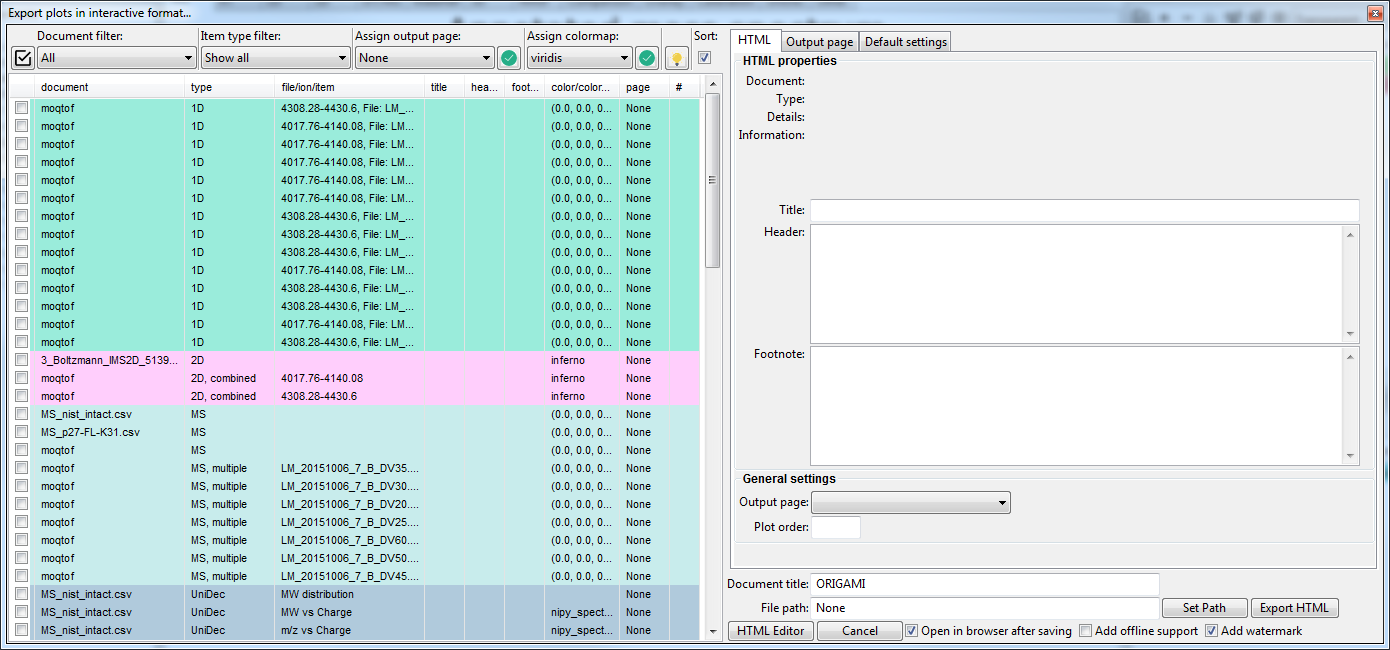This screenshot has width=1390, height=650.
Task: Apply the assigned output page with green checkmark
Action: (x=509, y=58)
